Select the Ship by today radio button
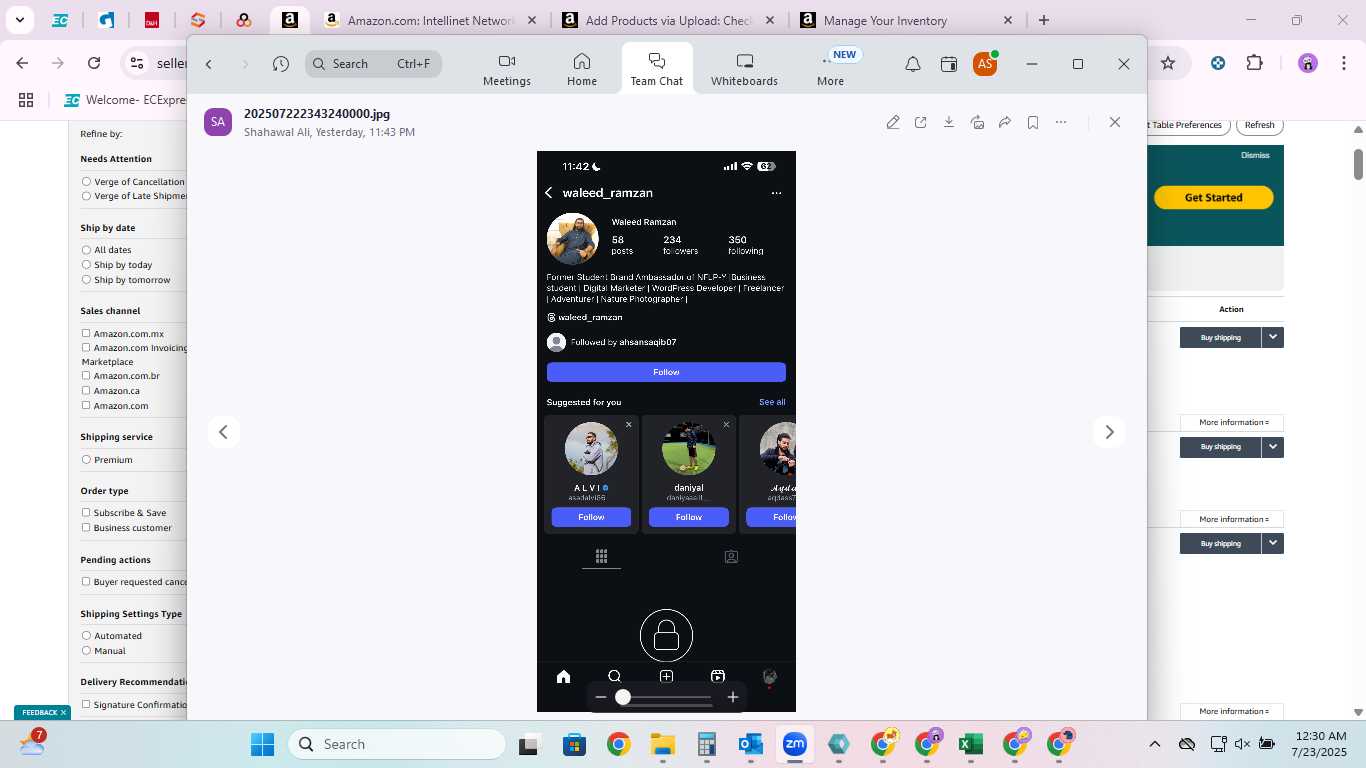 coord(86,265)
